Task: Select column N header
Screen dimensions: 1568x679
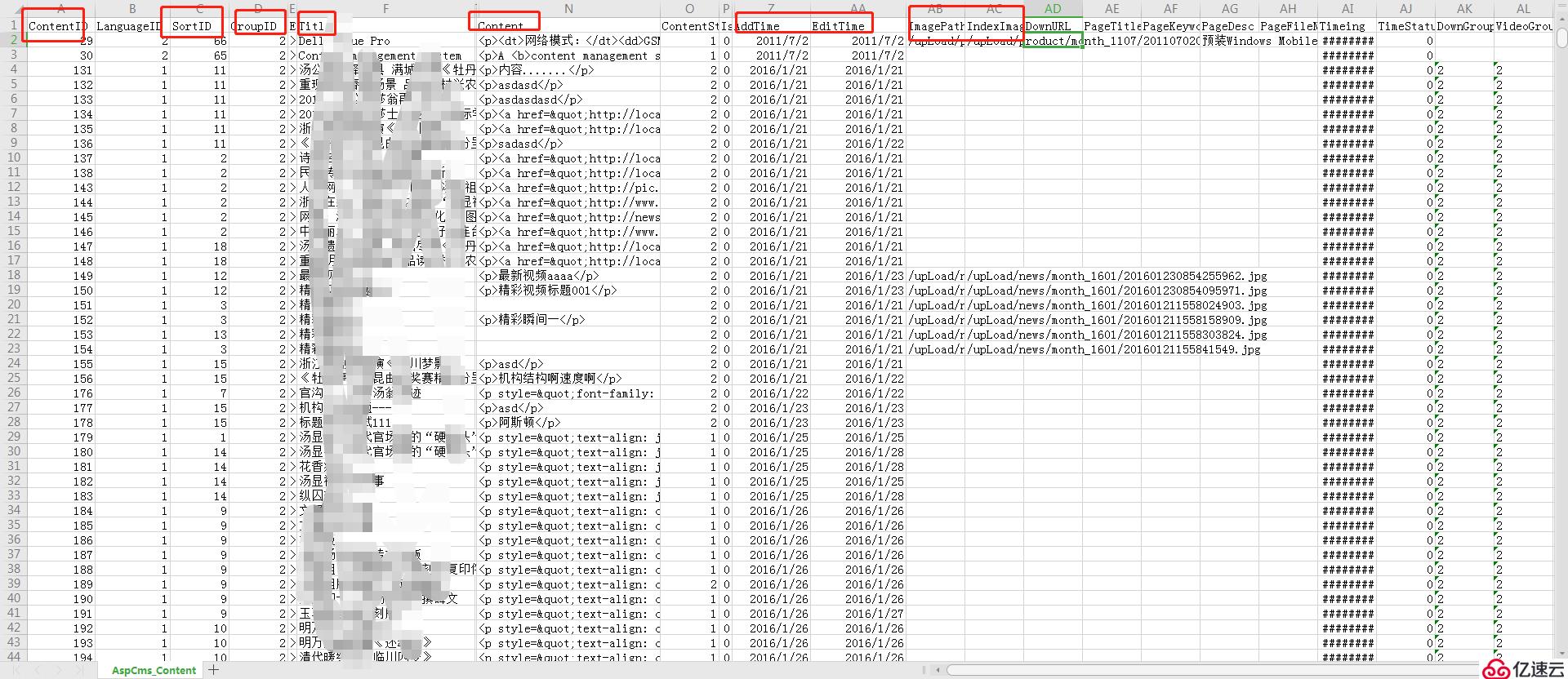Action: point(568,9)
